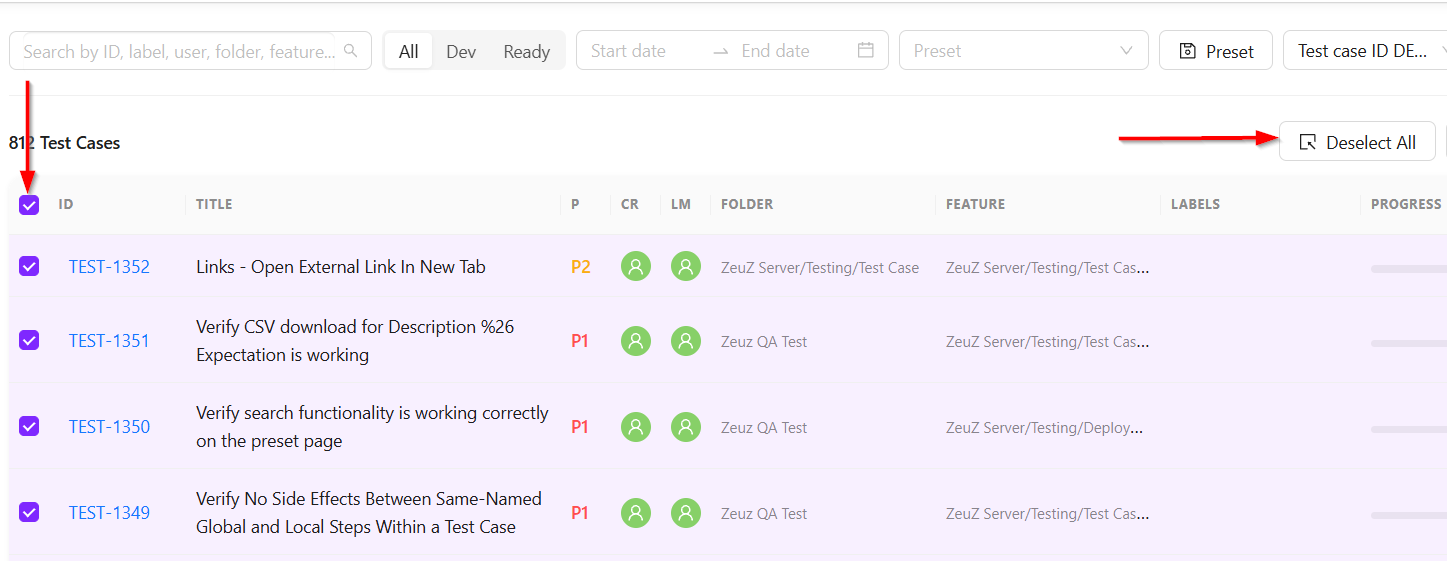The height and width of the screenshot is (561, 1447).
Task: Switch to the Ready filter tab
Action: coord(526,51)
